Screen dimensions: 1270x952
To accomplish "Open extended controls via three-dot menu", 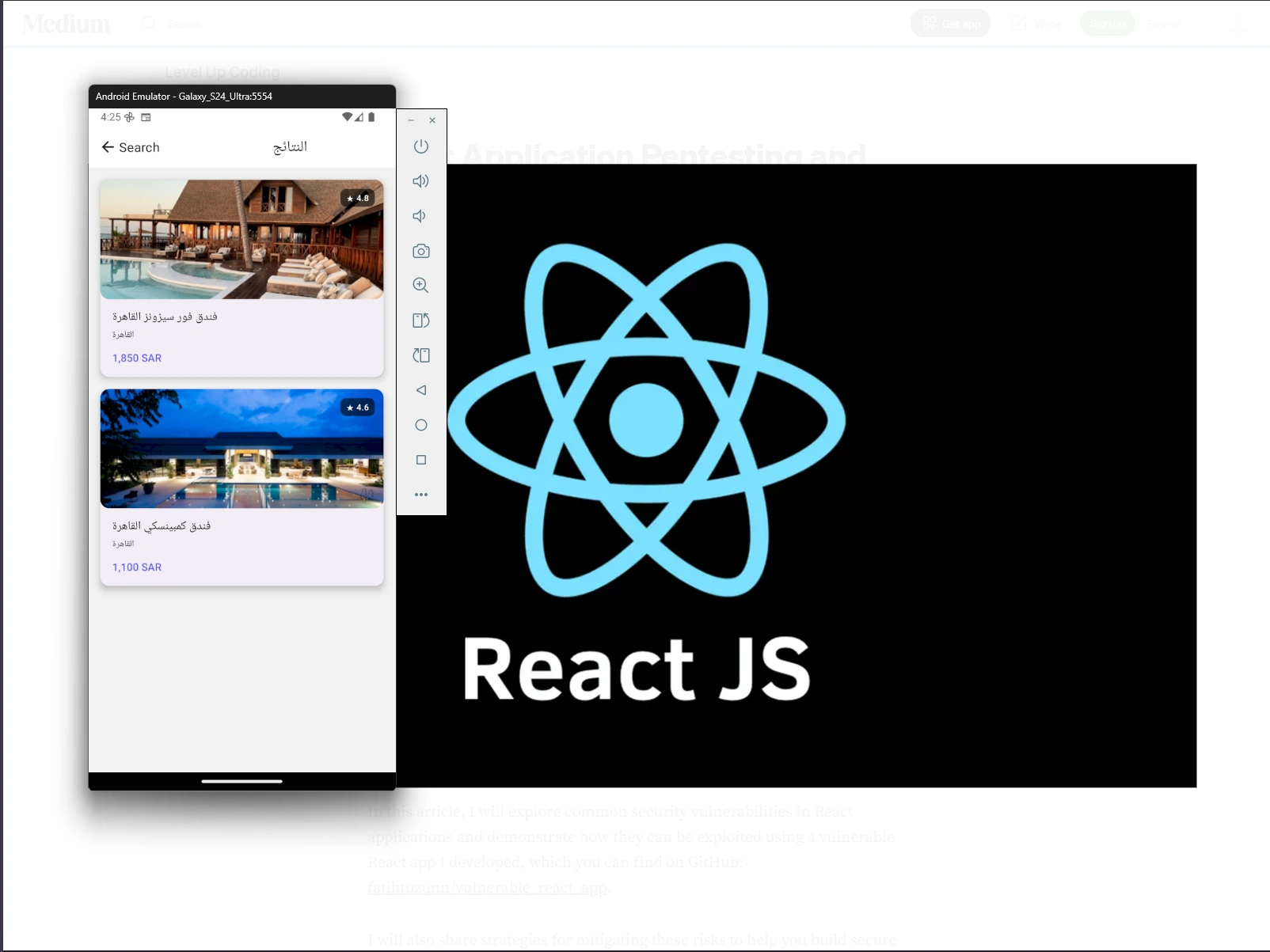I will [x=420, y=494].
